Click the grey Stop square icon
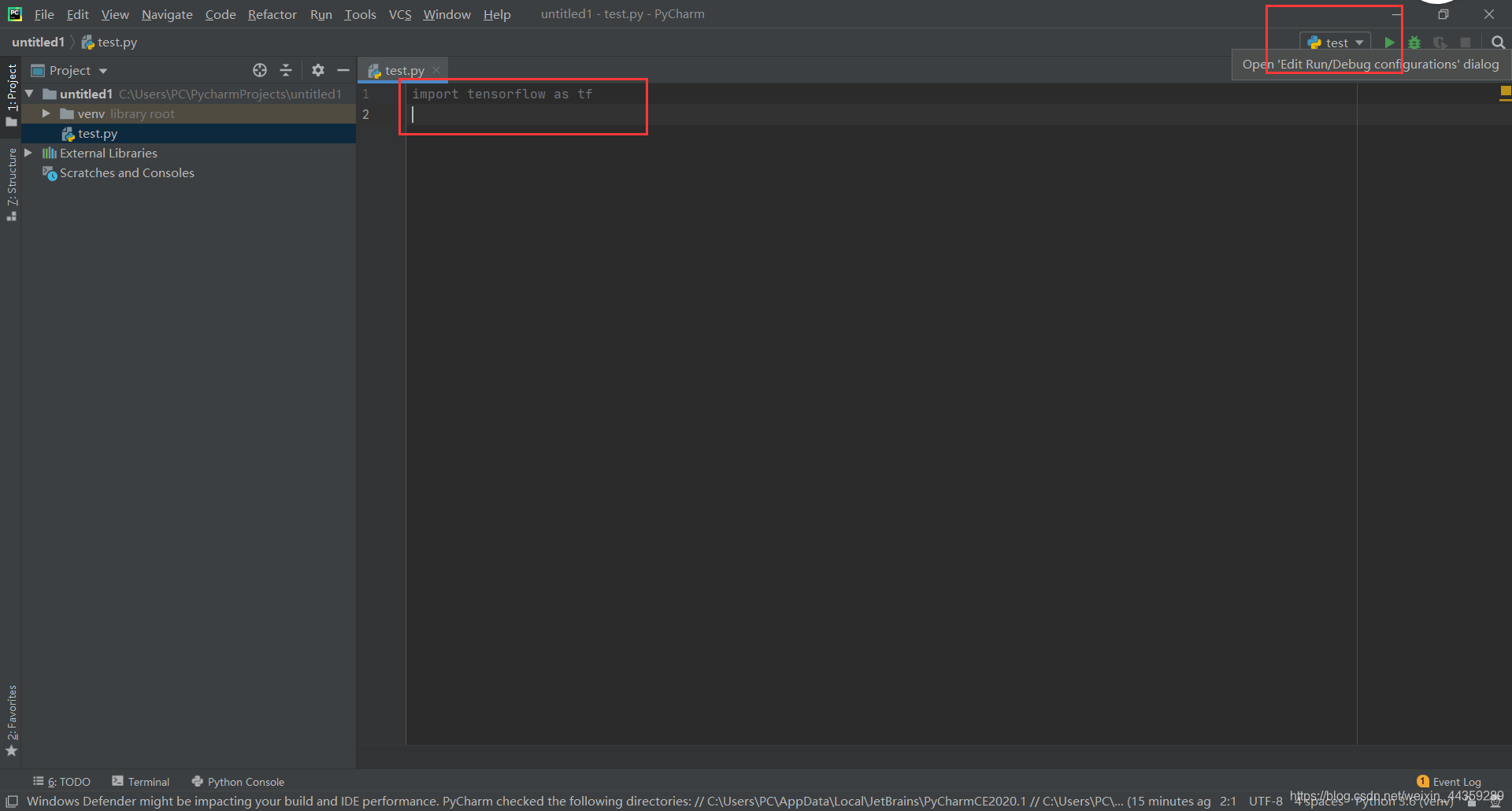The height and width of the screenshot is (811, 1512). pos(1466,43)
